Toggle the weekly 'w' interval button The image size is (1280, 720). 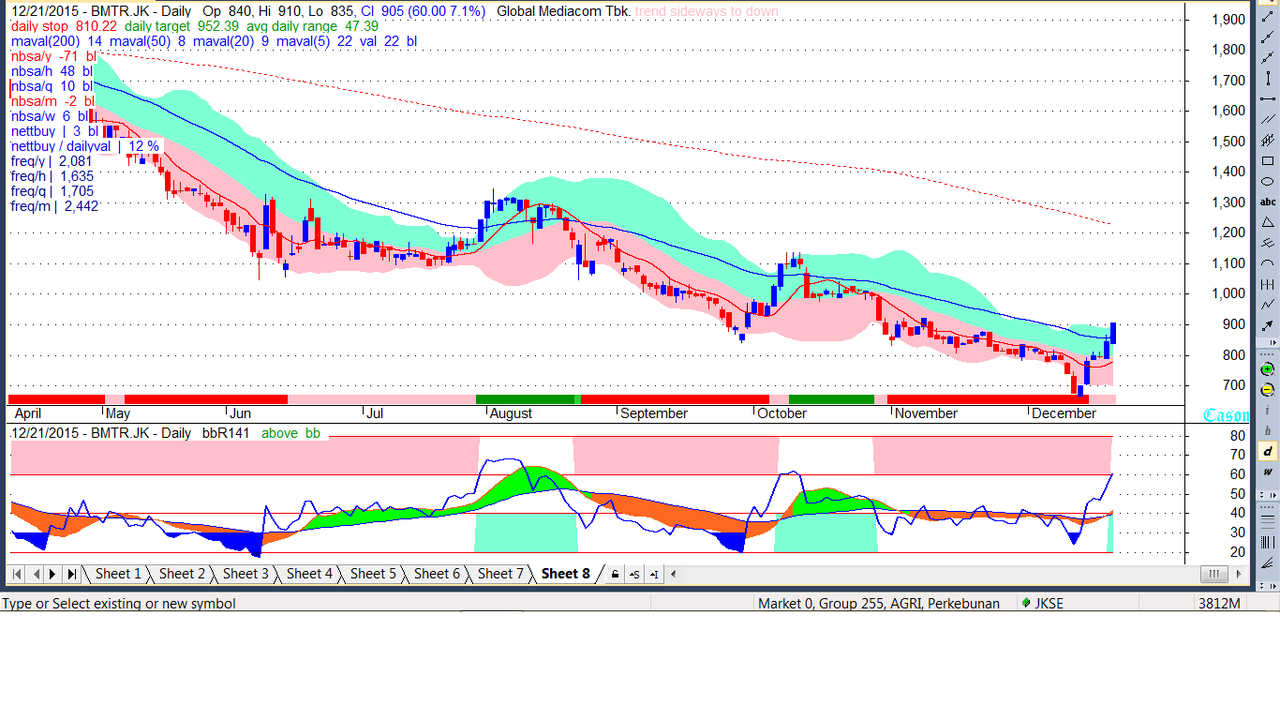(x=1267, y=472)
